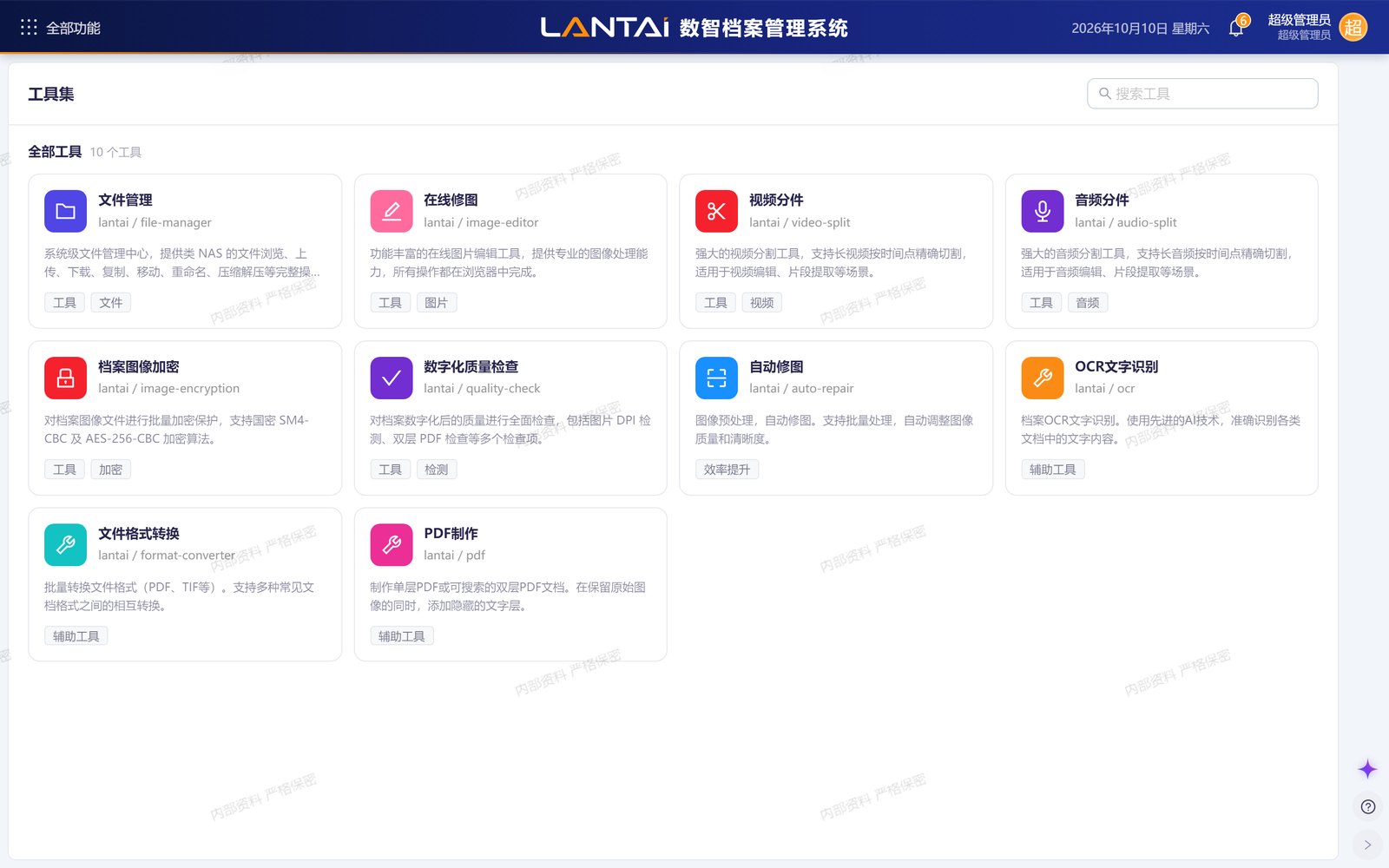Viewport: 1389px width, 868px height.
Task: Select the 视频 tag on 视频分件 card
Action: point(762,303)
